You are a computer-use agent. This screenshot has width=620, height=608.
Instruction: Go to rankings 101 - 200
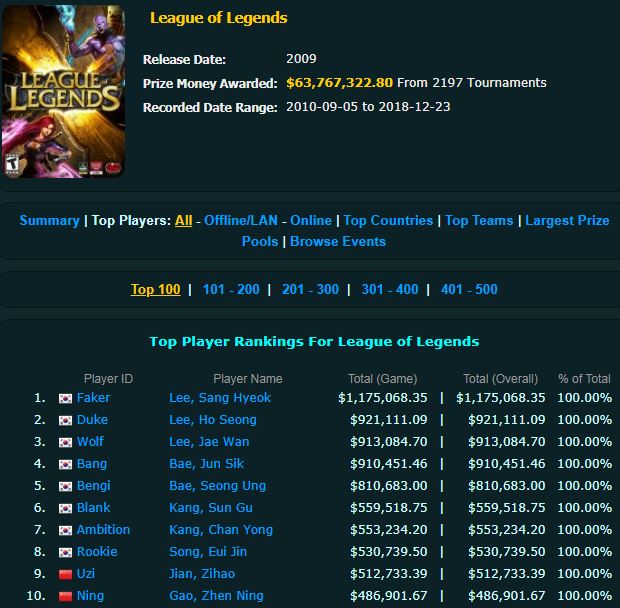[231, 289]
